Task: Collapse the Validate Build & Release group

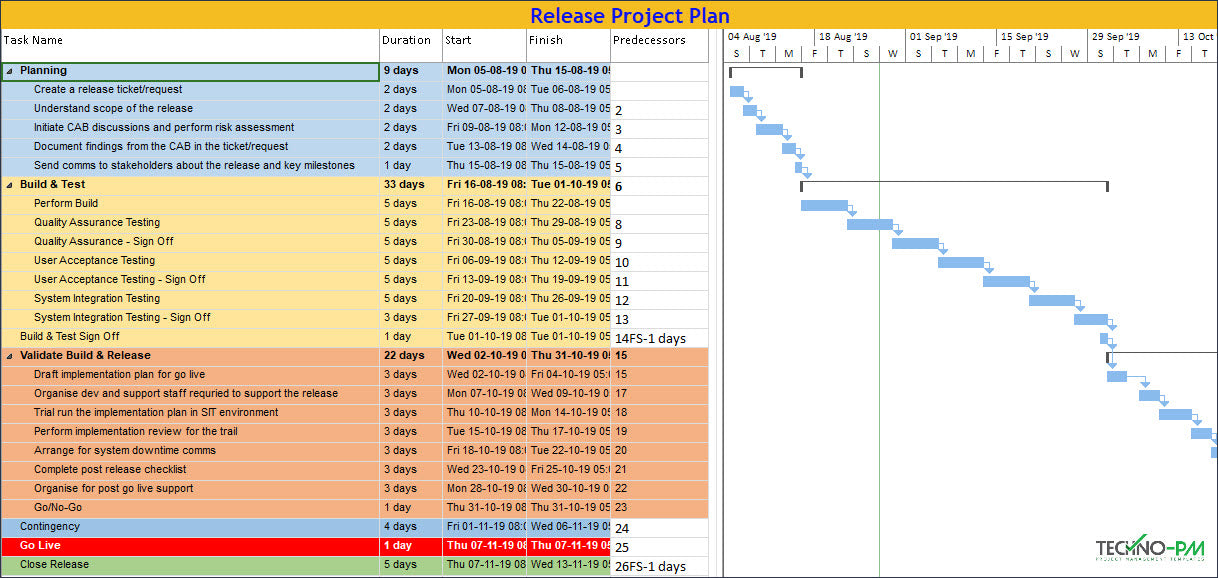Action: [9, 355]
